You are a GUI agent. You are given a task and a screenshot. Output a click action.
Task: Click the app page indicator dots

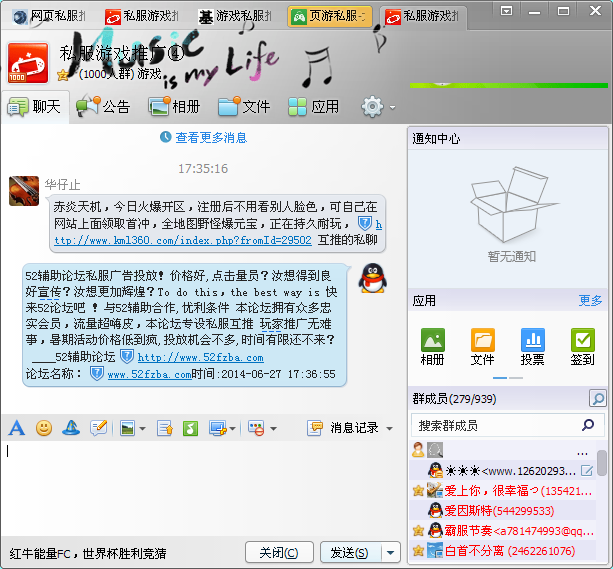[x=508, y=378]
